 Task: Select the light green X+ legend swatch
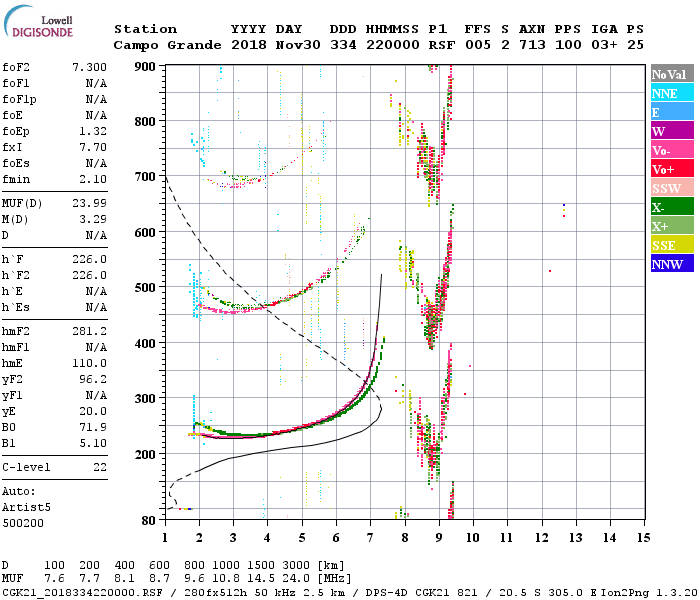click(x=672, y=225)
